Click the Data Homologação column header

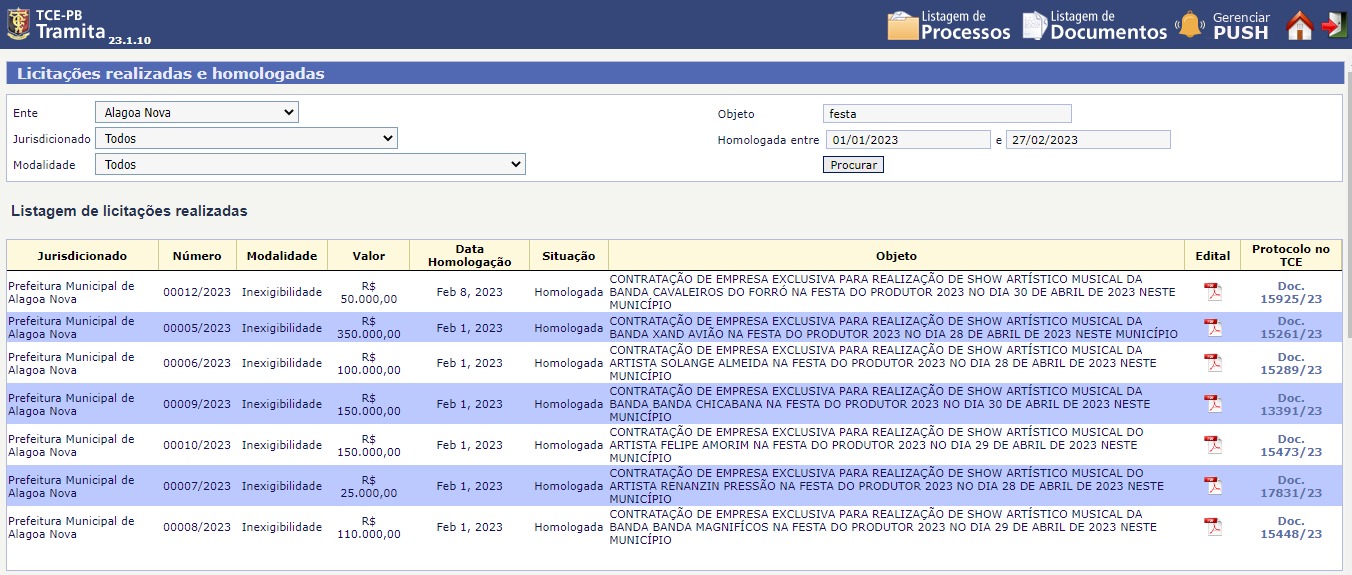(x=469, y=256)
